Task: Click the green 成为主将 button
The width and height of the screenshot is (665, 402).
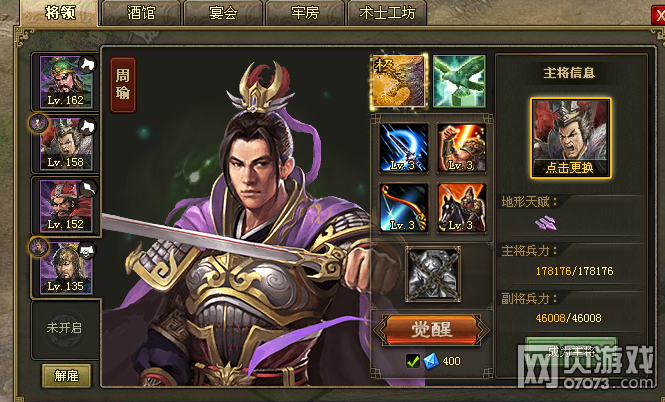Action: pyautogui.click(x=570, y=351)
